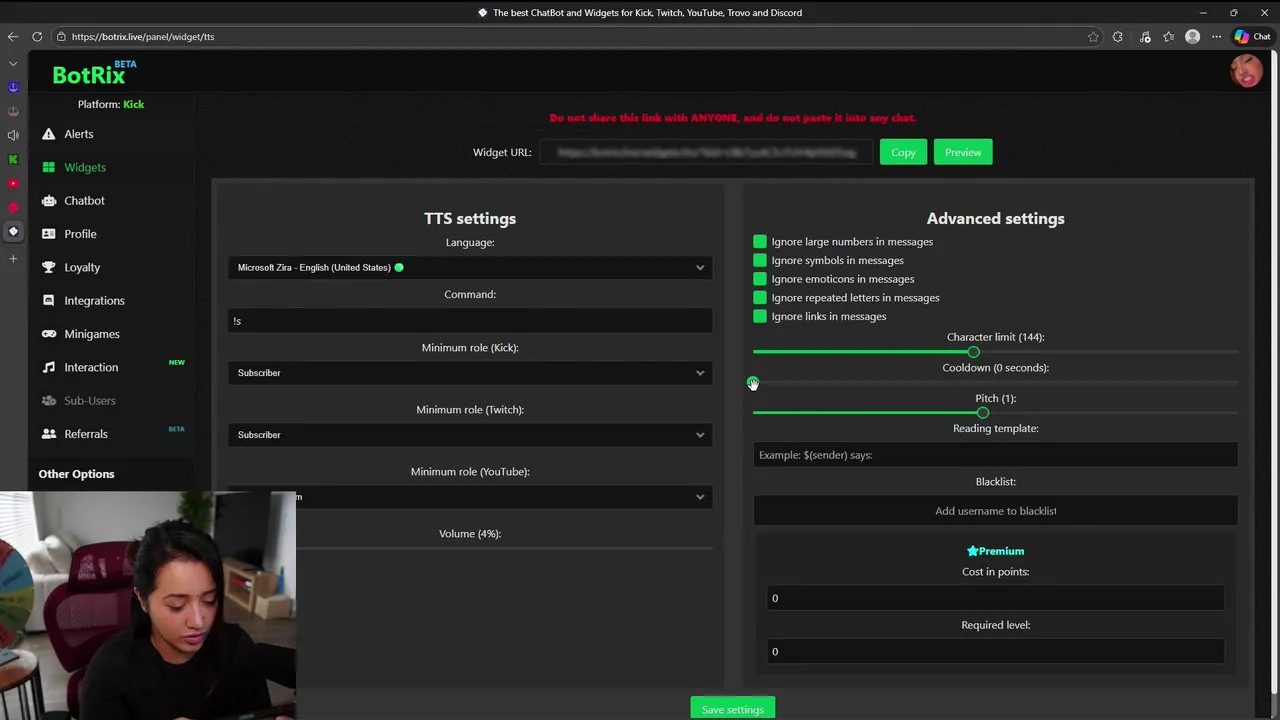Open Referrals section in sidebar
This screenshot has height=720, width=1280.
[86, 434]
